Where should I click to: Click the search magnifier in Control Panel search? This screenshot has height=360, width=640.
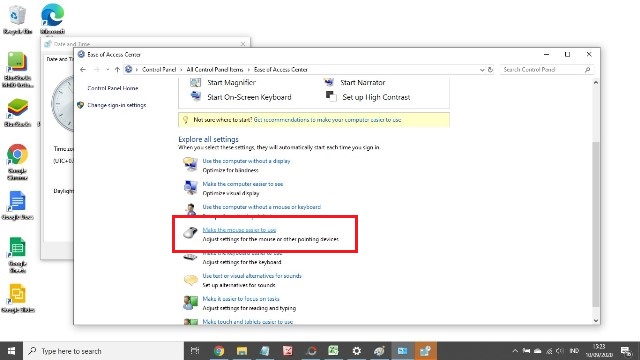[x=587, y=70]
